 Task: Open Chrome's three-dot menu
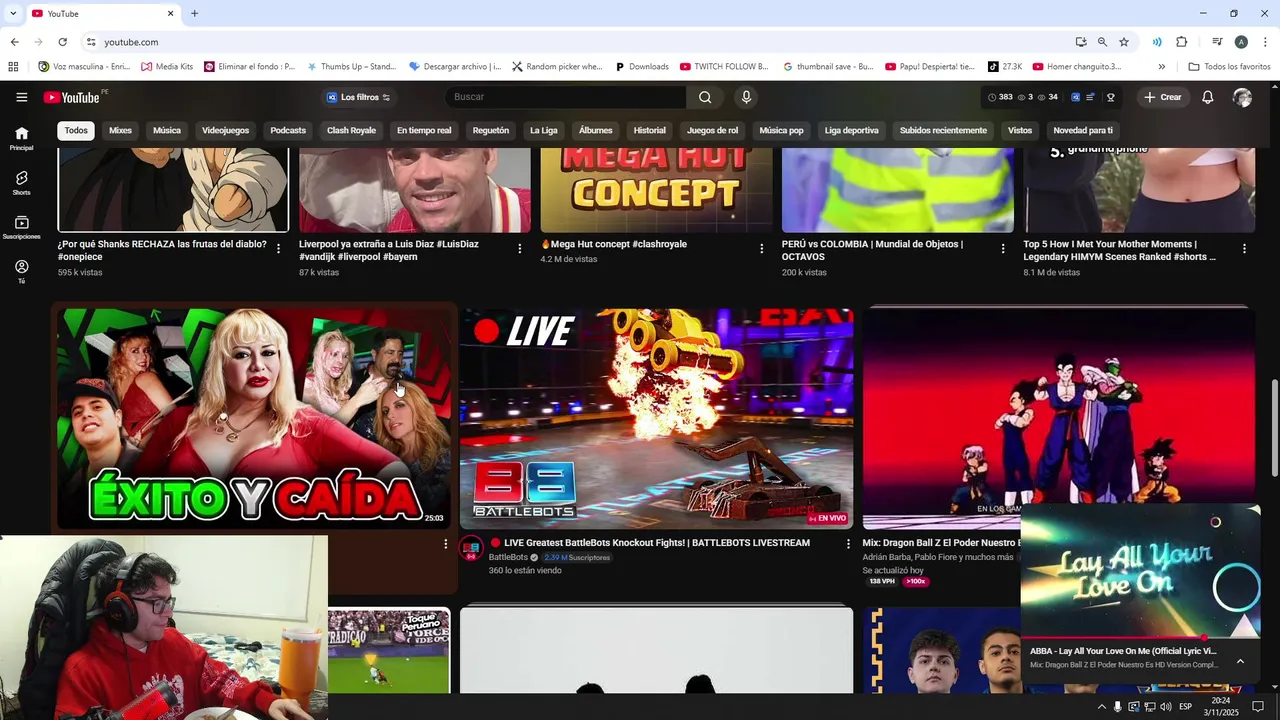click(1266, 42)
